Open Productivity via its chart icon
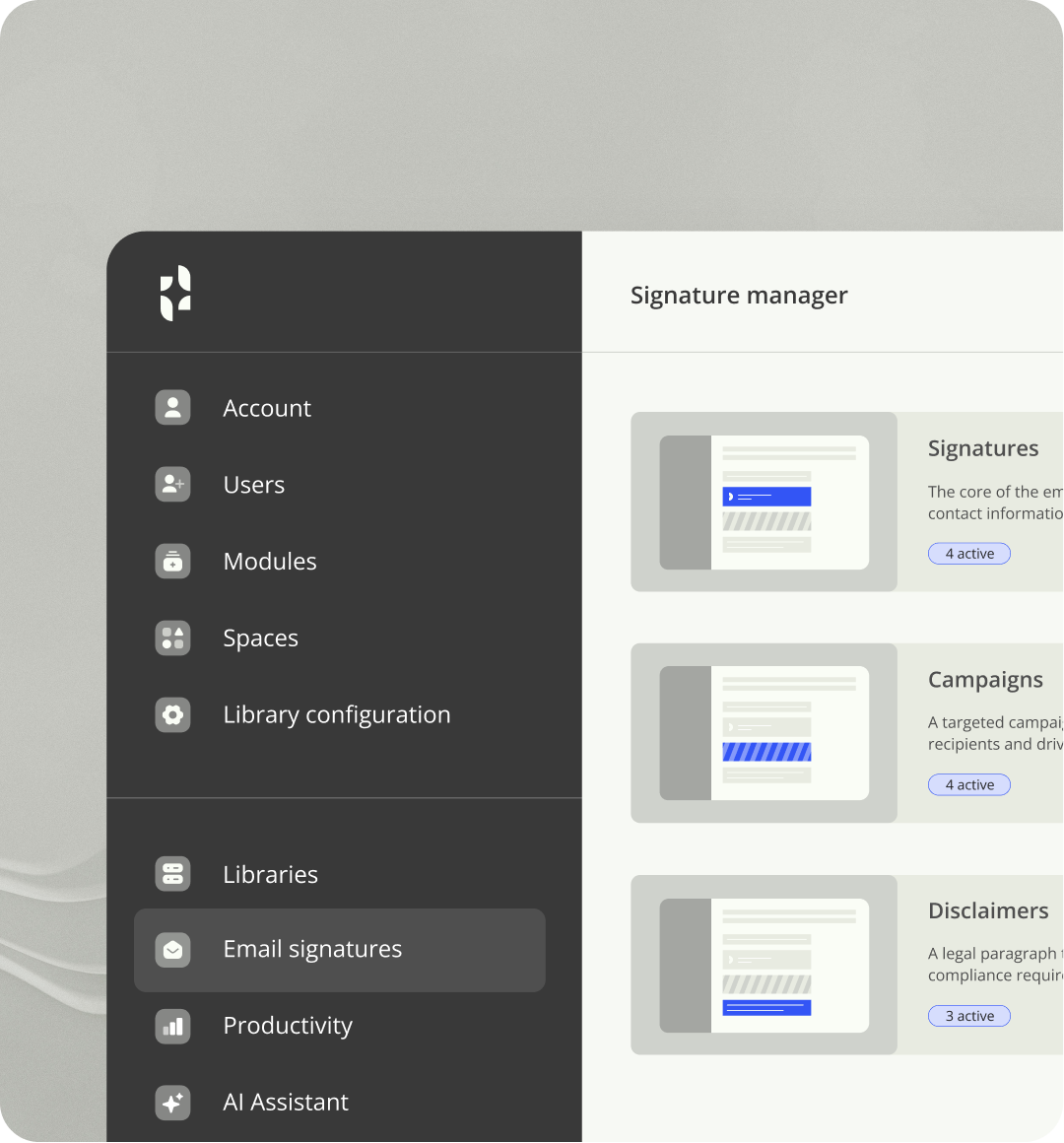This screenshot has height=1143, width=1064. point(172,1026)
